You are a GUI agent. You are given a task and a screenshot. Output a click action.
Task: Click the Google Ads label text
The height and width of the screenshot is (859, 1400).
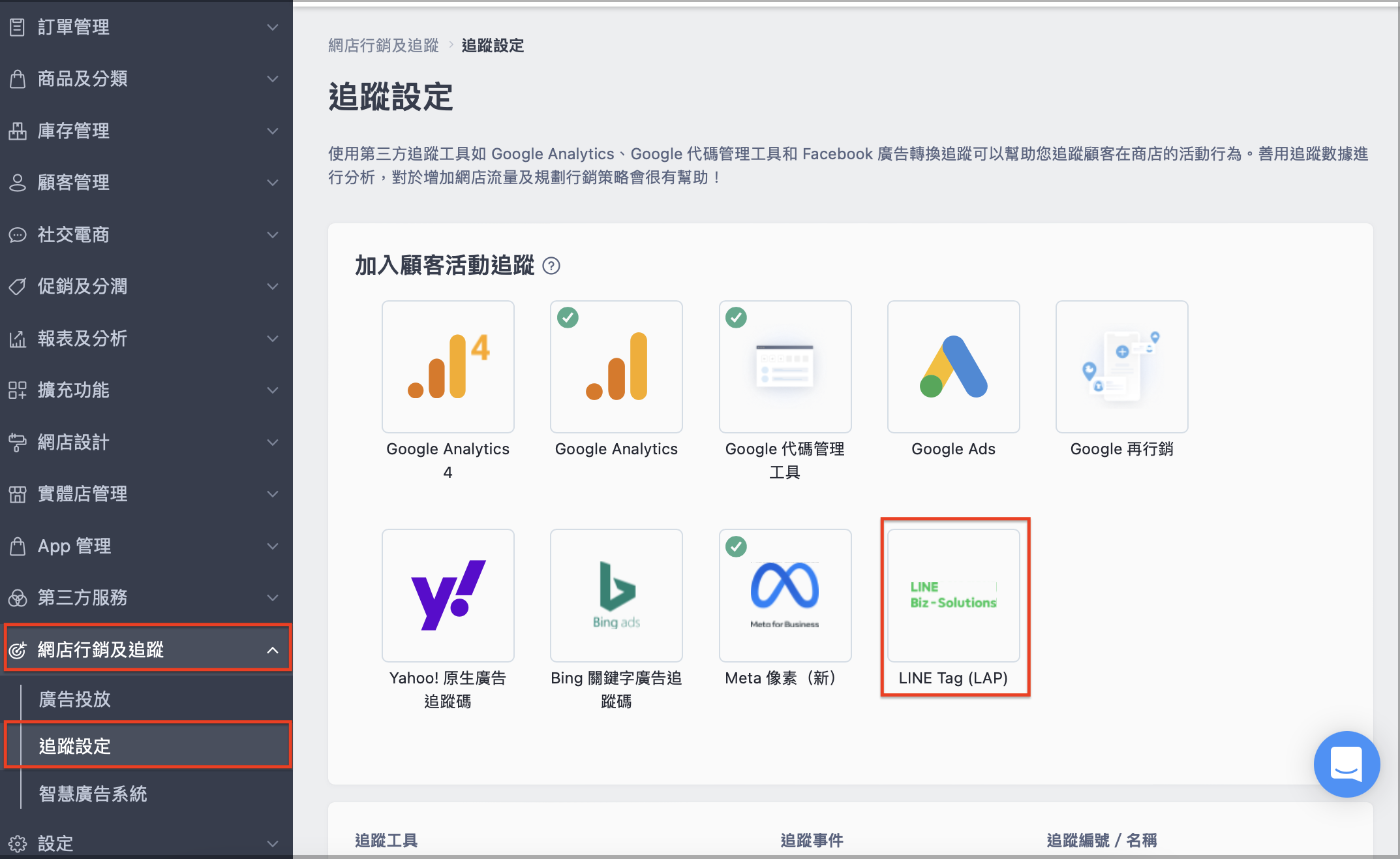click(x=954, y=449)
